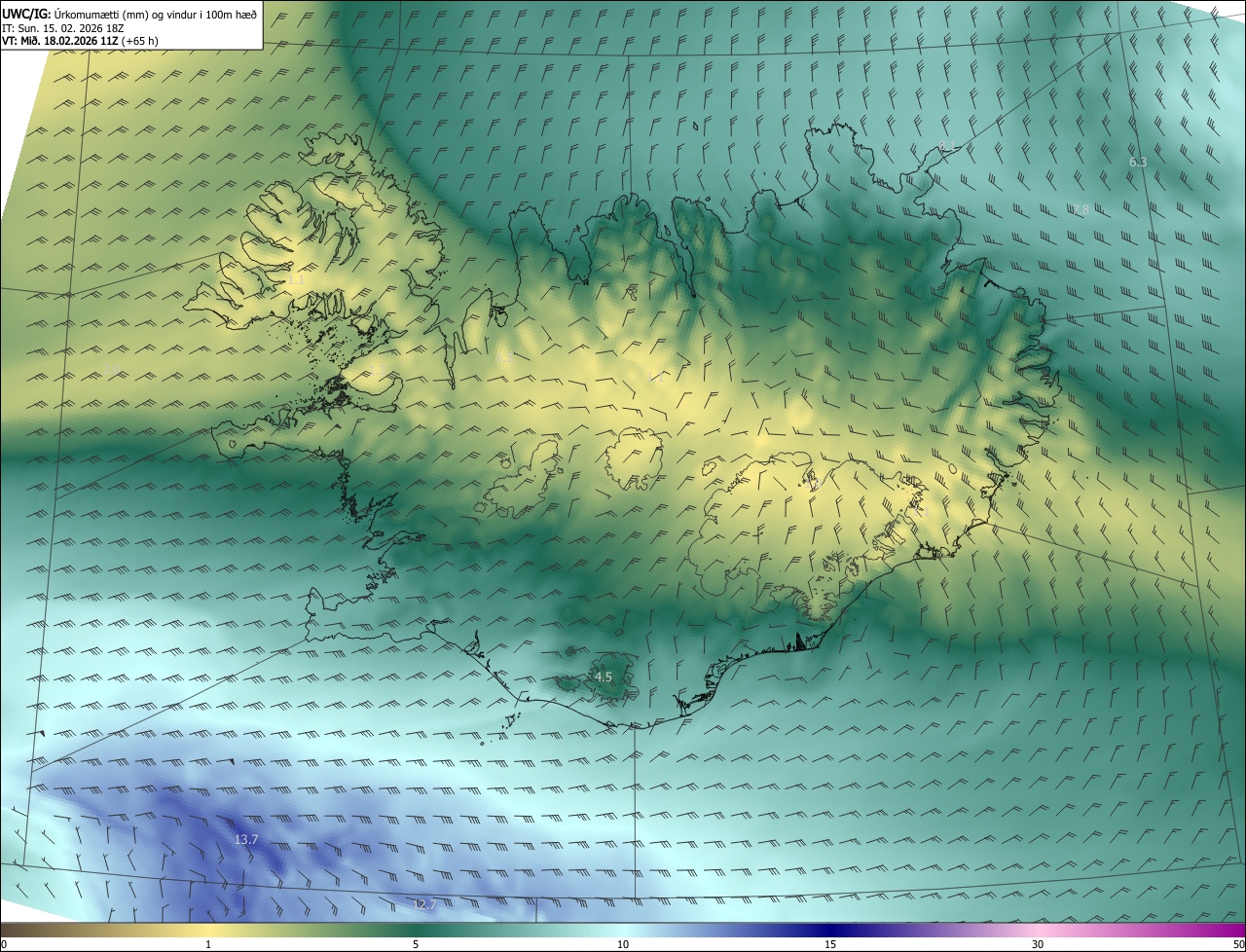Click the color scale tick labeled 15
This screenshot has width=1246, height=952.
pos(830,944)
